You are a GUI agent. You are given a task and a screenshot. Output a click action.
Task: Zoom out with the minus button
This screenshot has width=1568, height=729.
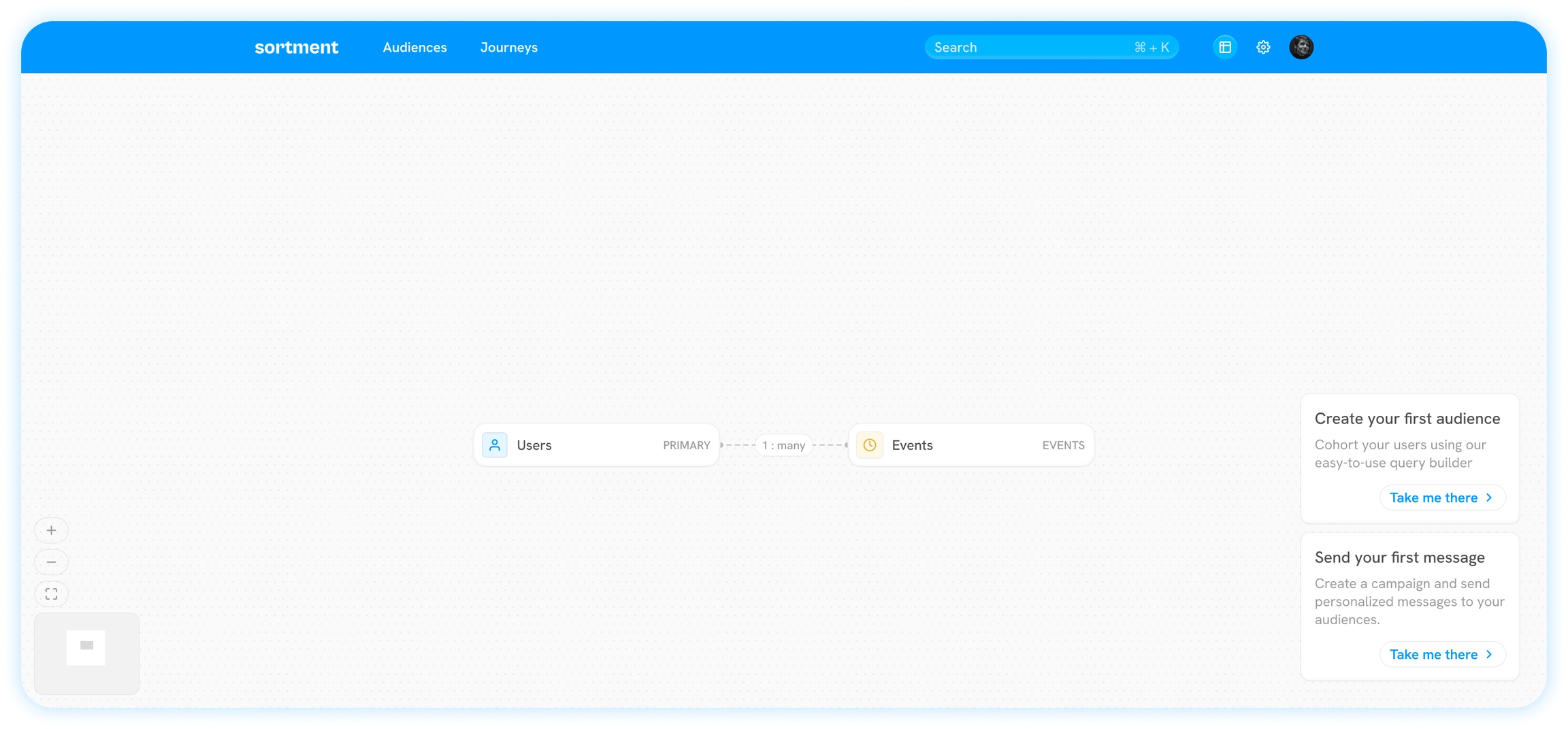click(51, 562)
